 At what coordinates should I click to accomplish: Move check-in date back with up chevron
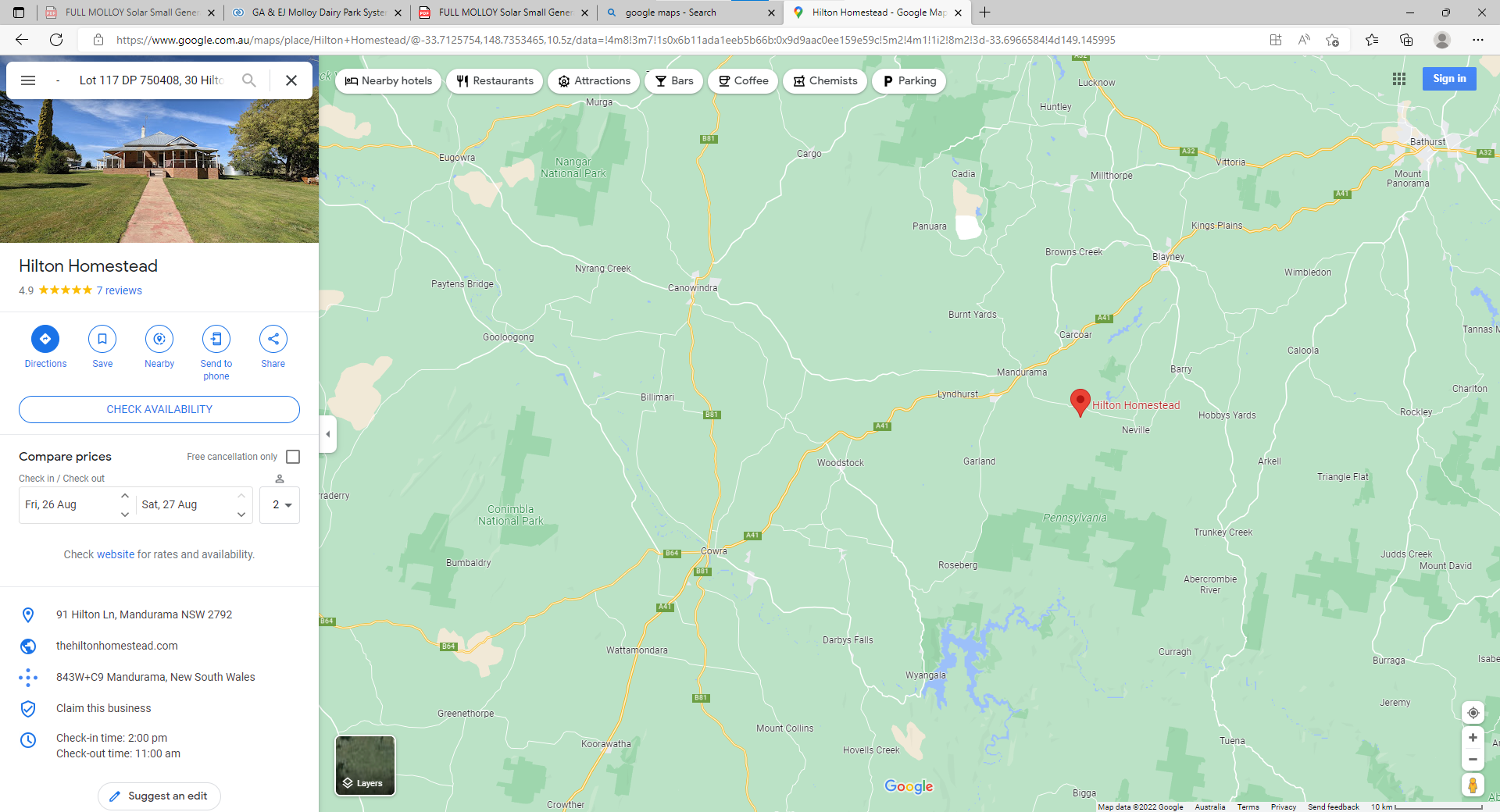125,496
